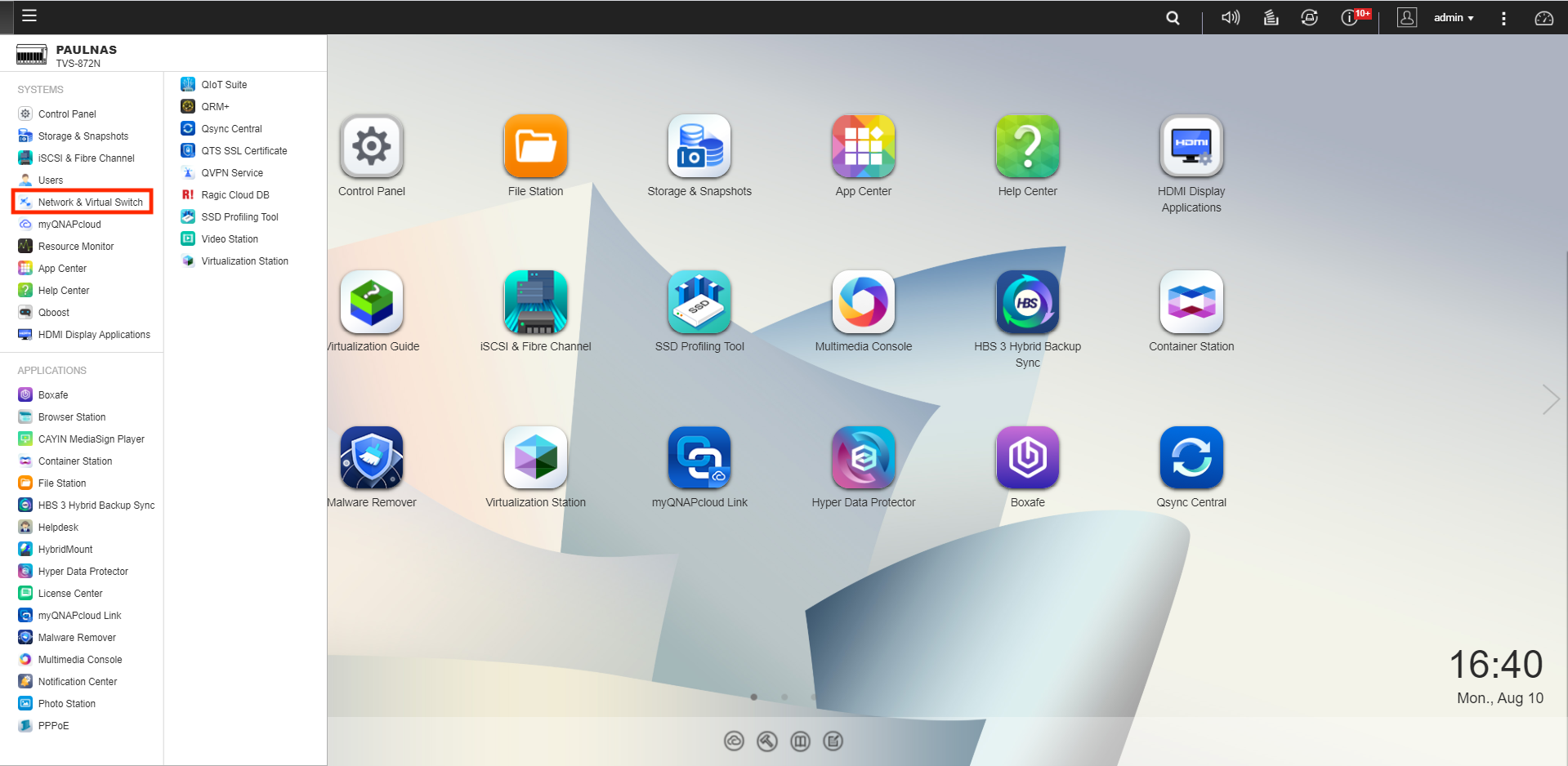Open the three-dot more options menu
Screen dimensions: 1568x766
point(1503,18)
